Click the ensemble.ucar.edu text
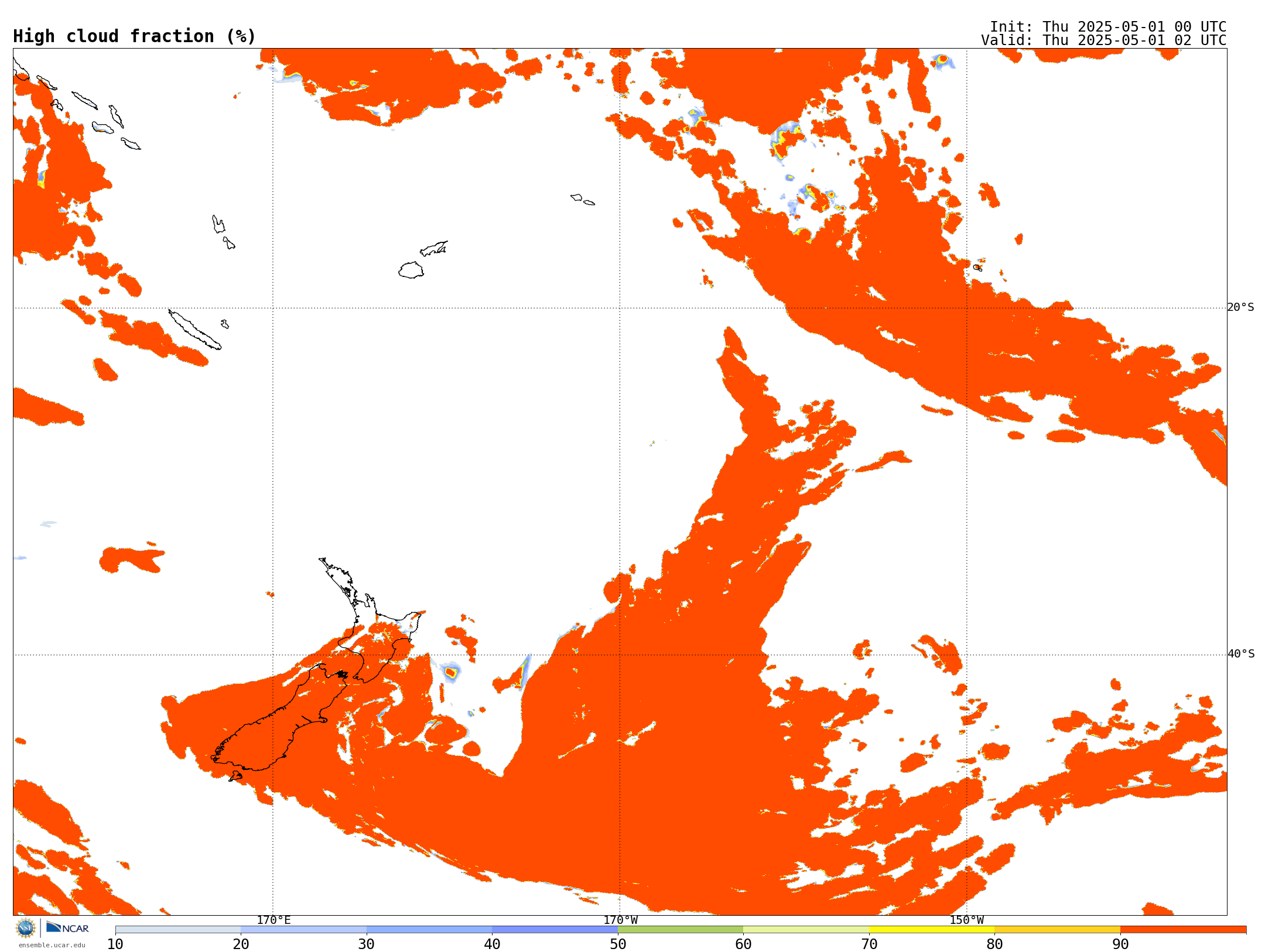1265x952 pixels. pyautogui.click(x=52, y=945)
